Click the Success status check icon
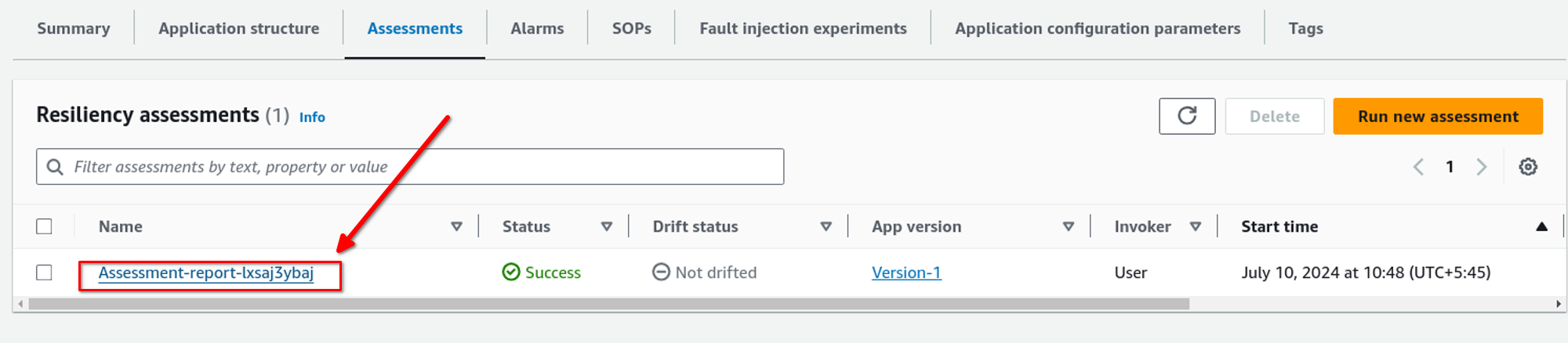The image size is (1568, 343). coord(511,272)
